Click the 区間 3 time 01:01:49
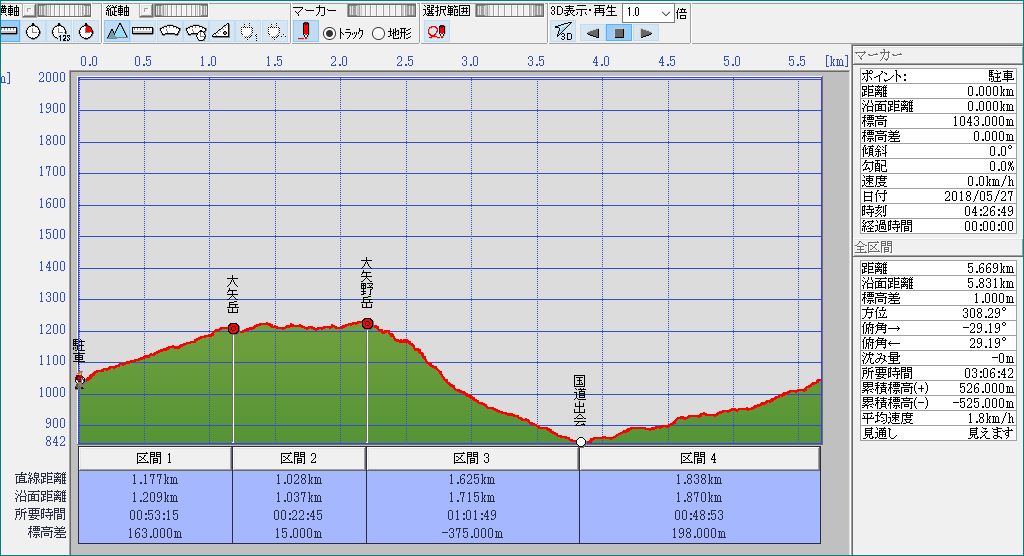This screenshot has width=1024, height=556. [472, 515]
